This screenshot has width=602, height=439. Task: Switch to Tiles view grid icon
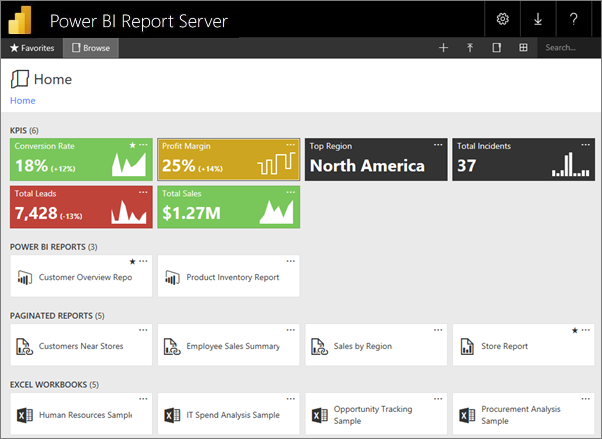523,47
